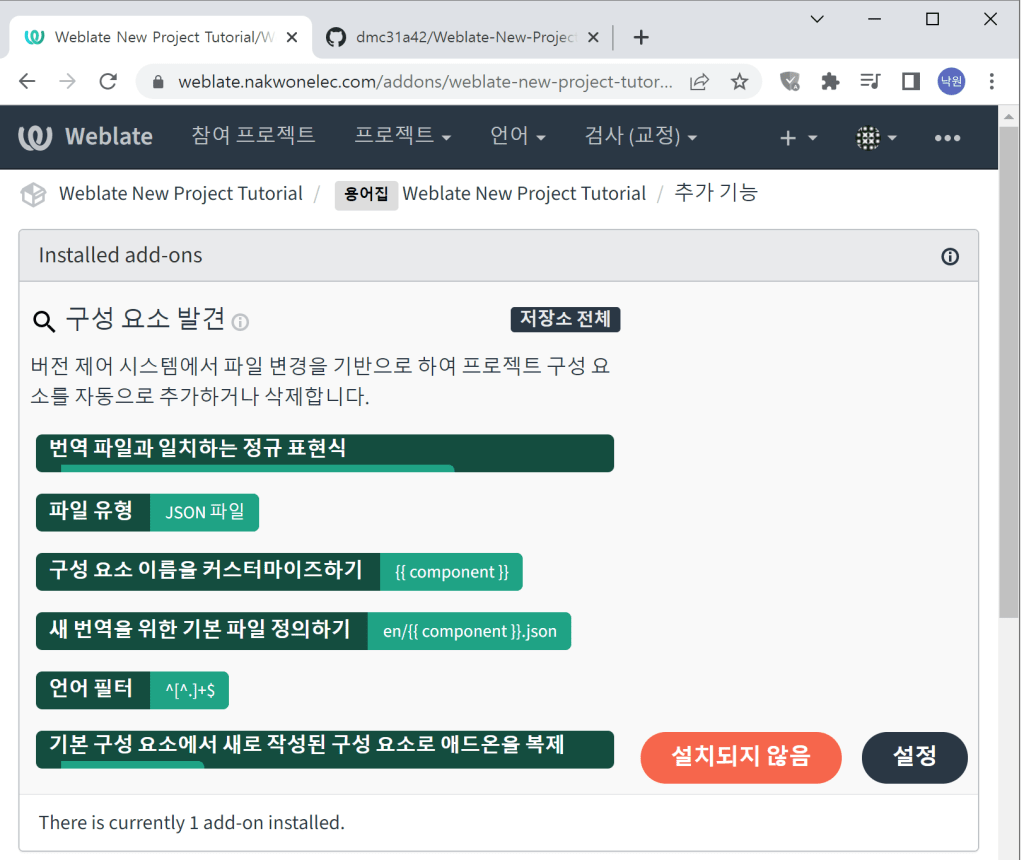Reload the page
The image size is (1024, 860).
pos(108,82)
